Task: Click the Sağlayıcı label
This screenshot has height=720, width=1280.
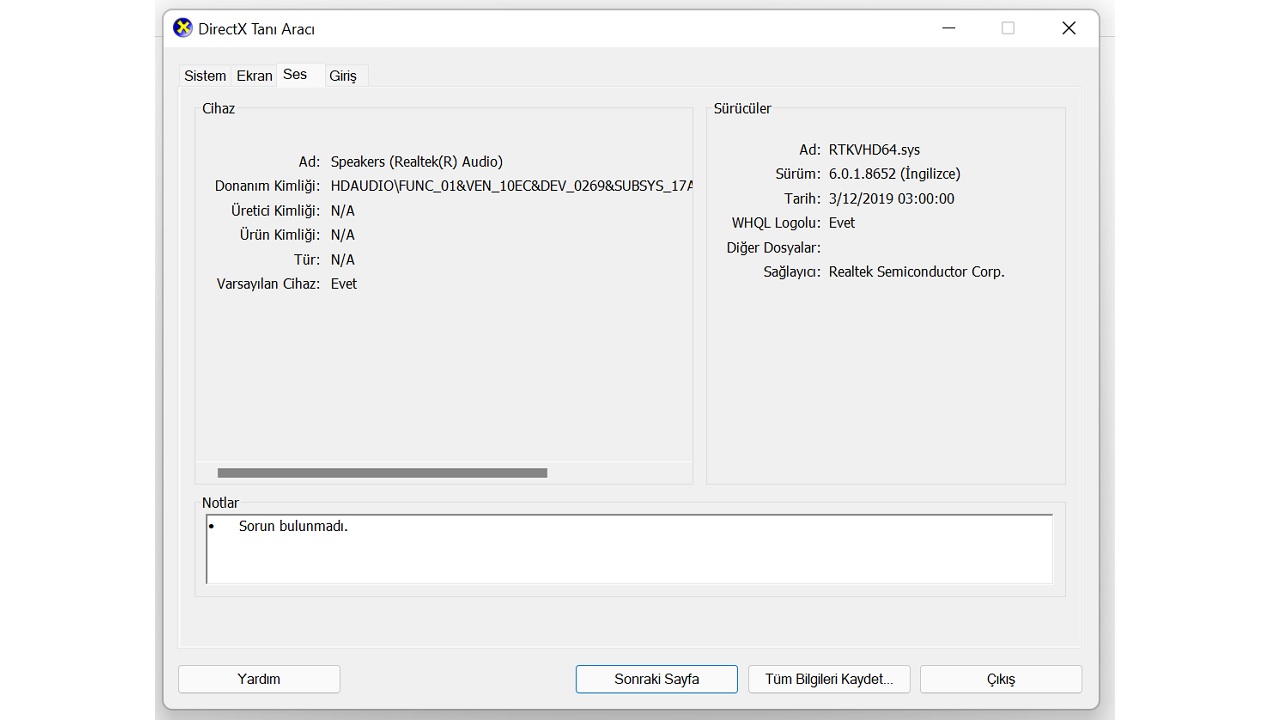Action: (x=792, y=272)
